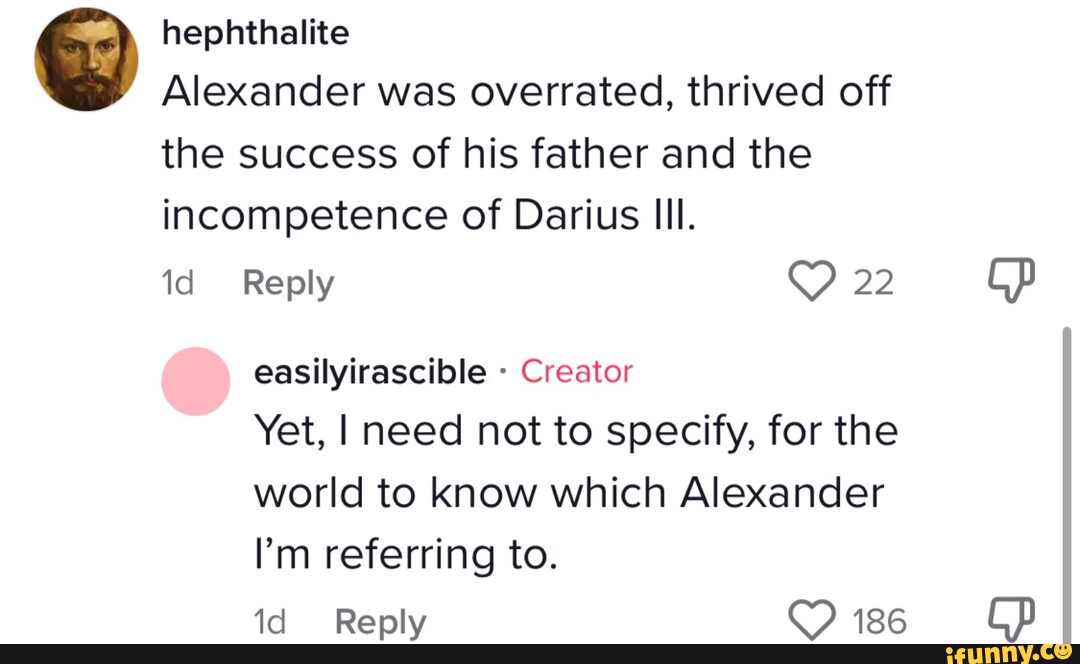Open hephthalite's profile picture
Screen dimensions: 1080x664
(x=85, y=61)
